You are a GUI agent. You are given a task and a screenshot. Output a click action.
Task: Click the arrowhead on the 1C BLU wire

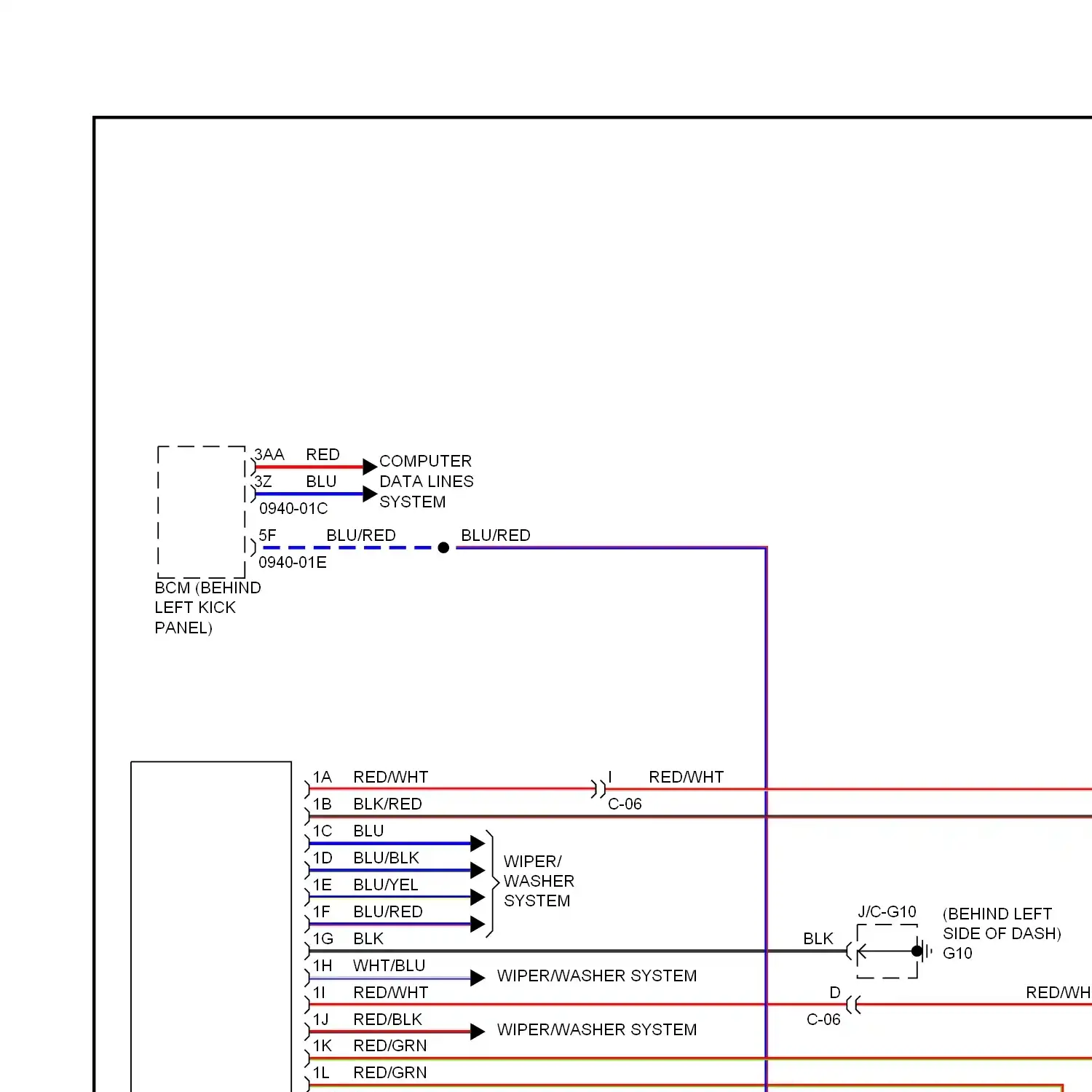point(478,844)
